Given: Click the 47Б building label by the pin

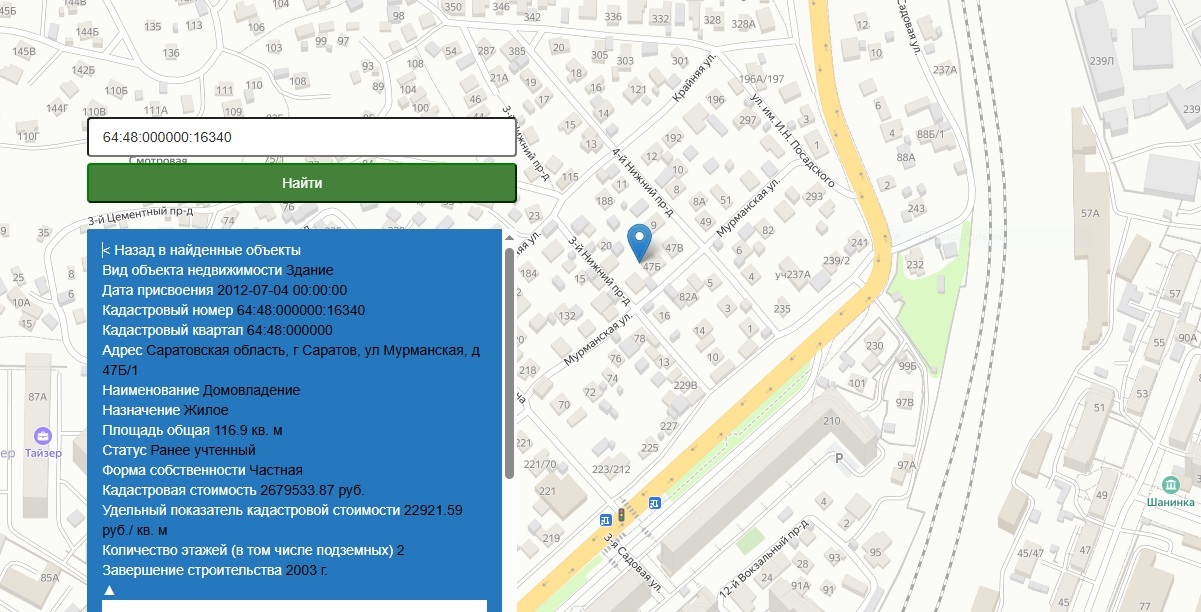Looking at the screenshot, I should (653, 267).
